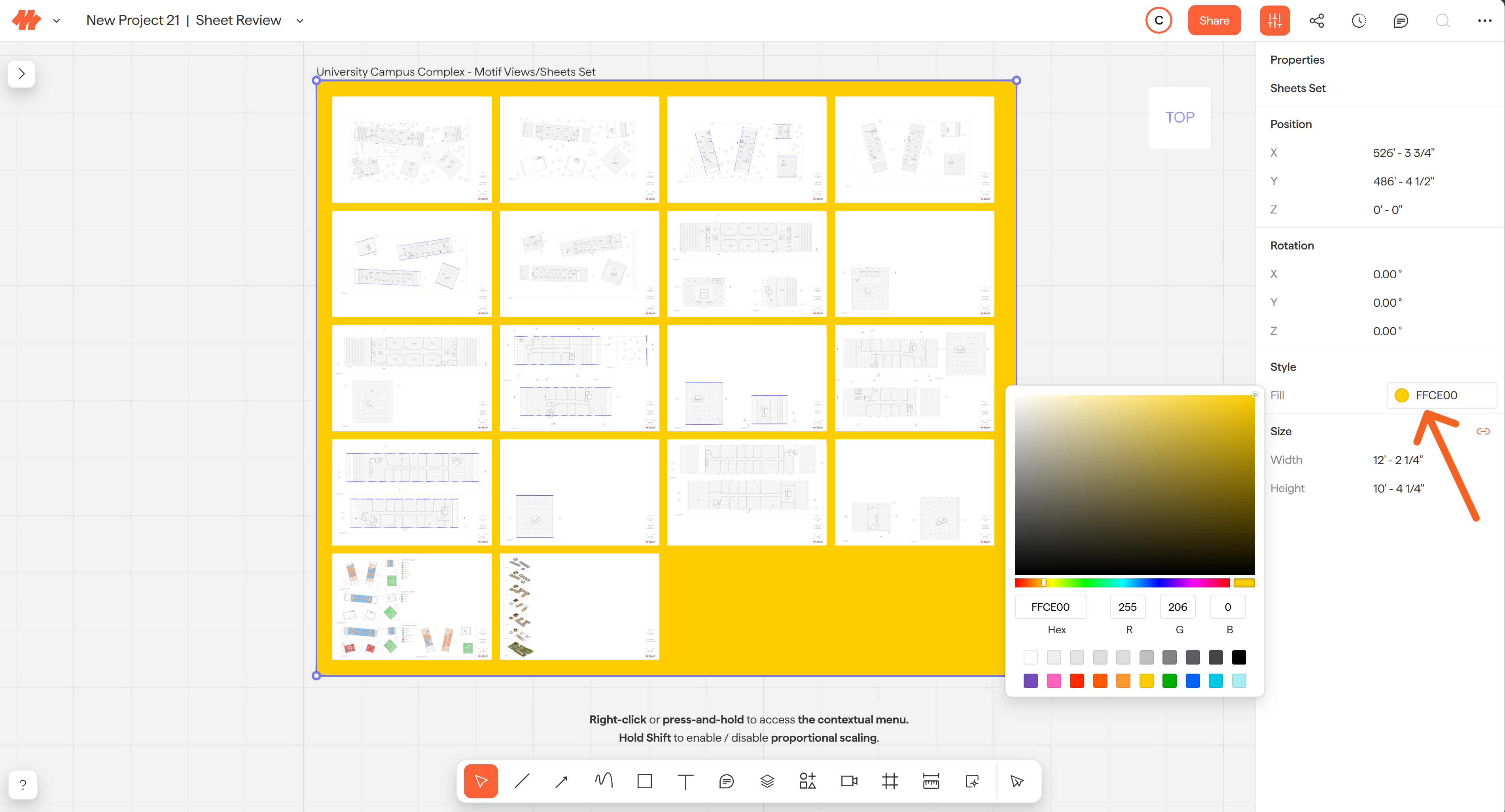Open the help question mark button
Viewport: 1505px width, 812px height.
tap(23, 785)
